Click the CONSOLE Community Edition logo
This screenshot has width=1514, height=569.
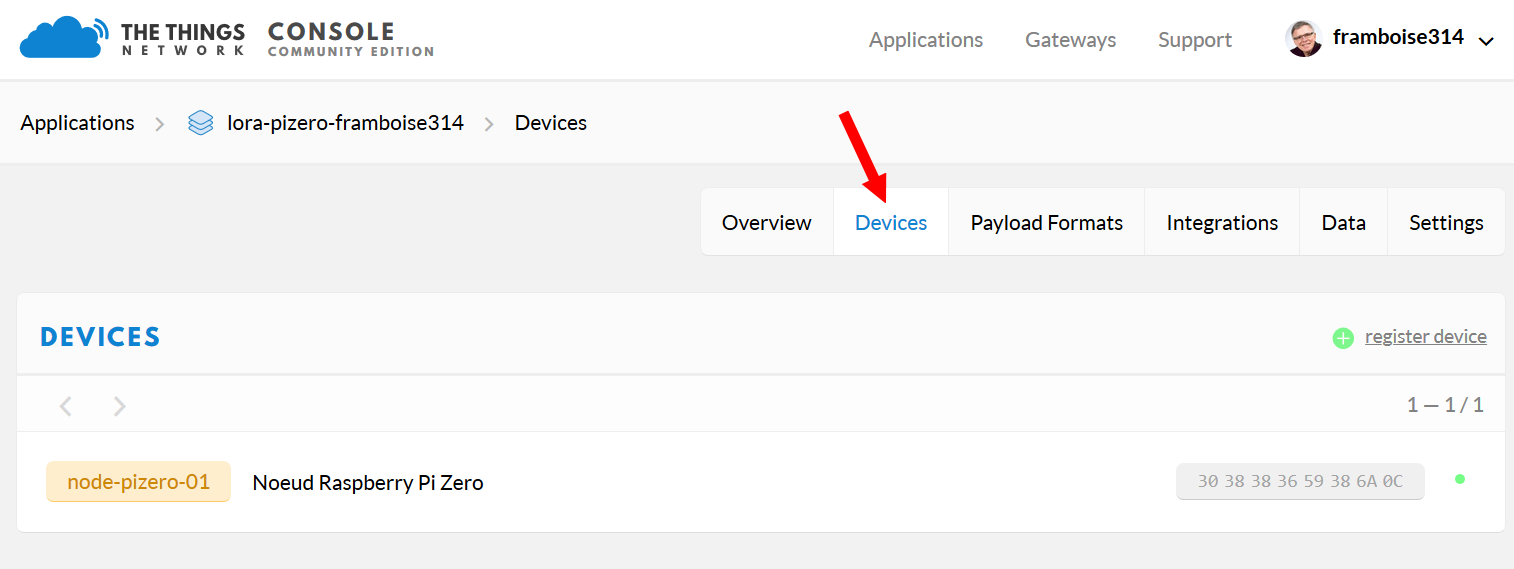pyautogui.click(x=350, y=39)
